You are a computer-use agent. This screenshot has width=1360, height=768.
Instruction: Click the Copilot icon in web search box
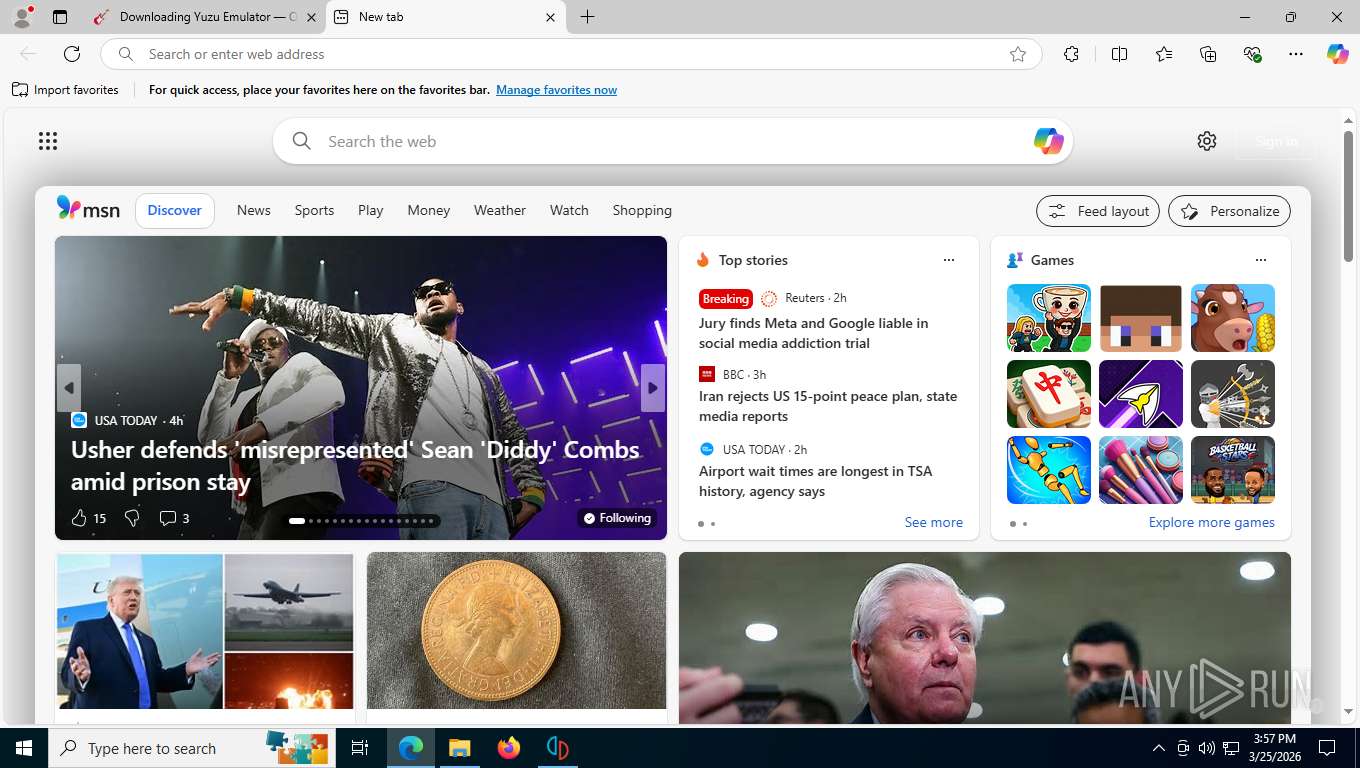pos(1048,141)
